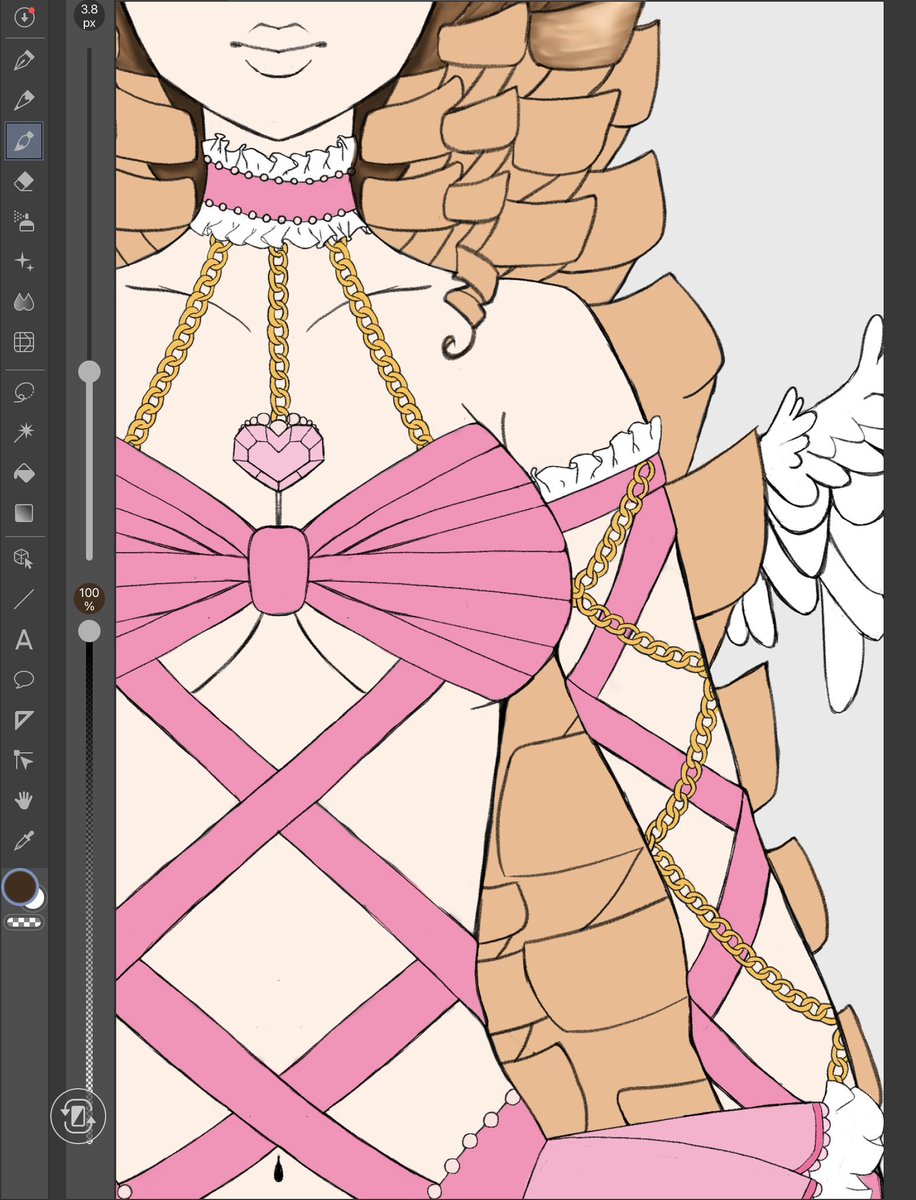Select the Fill bucket tool

(24, 472)
